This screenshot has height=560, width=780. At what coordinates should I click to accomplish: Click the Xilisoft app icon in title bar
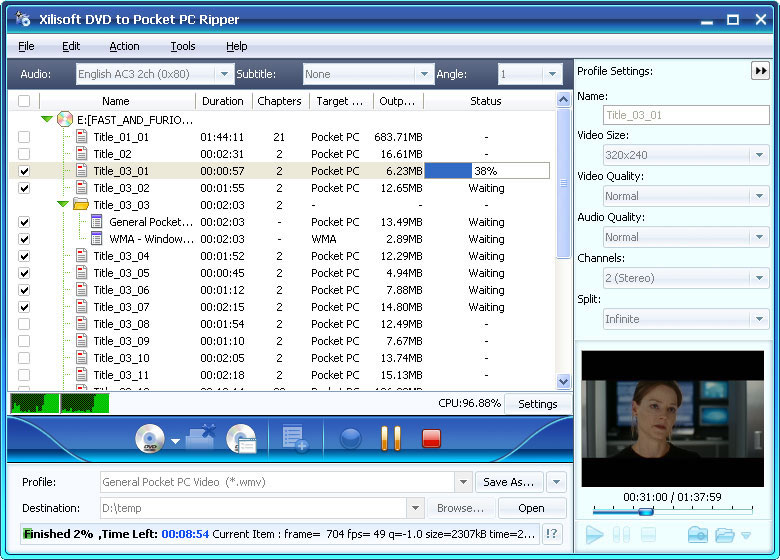pyautogui.click(x=23, y=19)
